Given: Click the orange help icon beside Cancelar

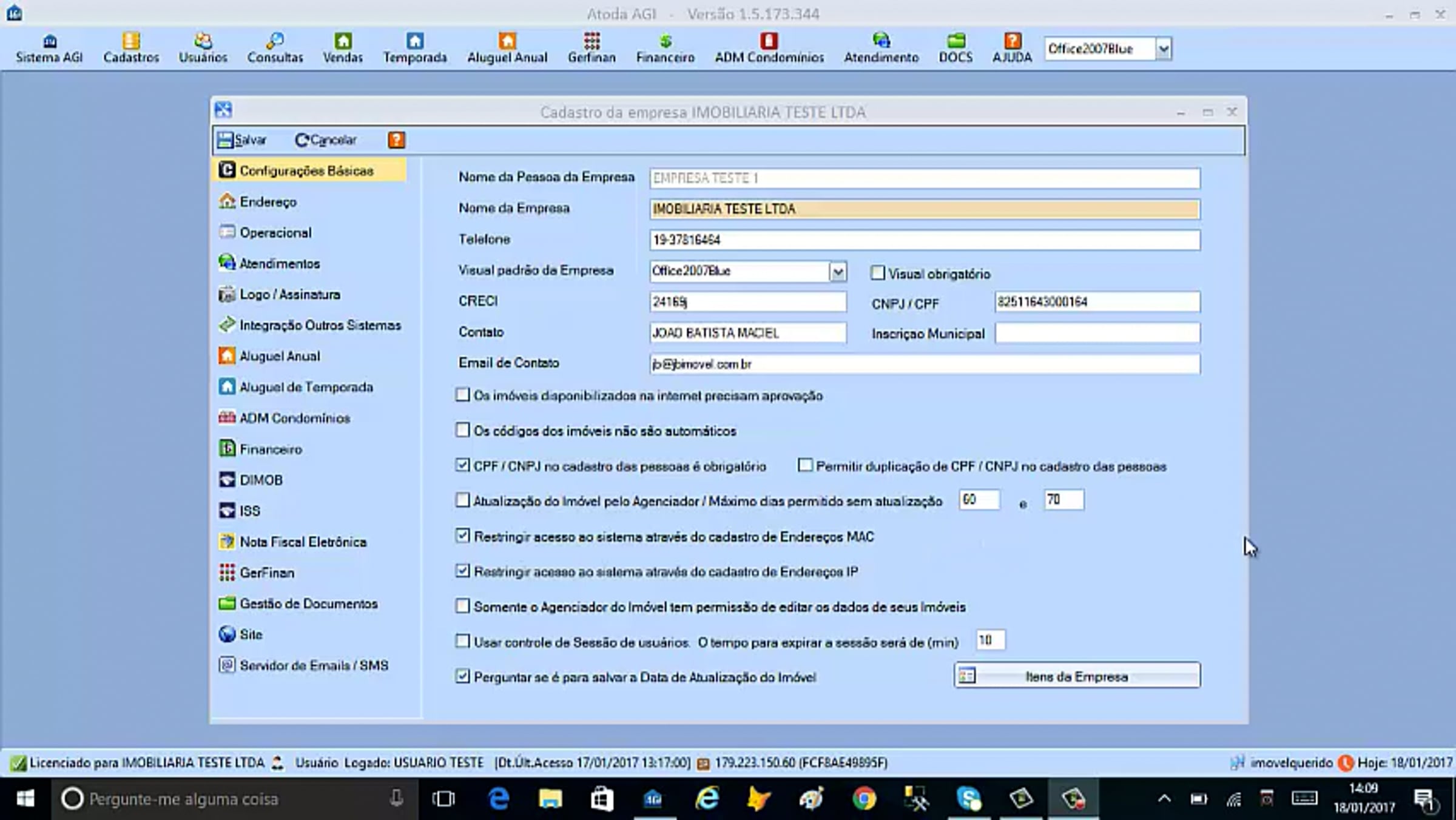Looking at the screenshot, I should [396, 140].
